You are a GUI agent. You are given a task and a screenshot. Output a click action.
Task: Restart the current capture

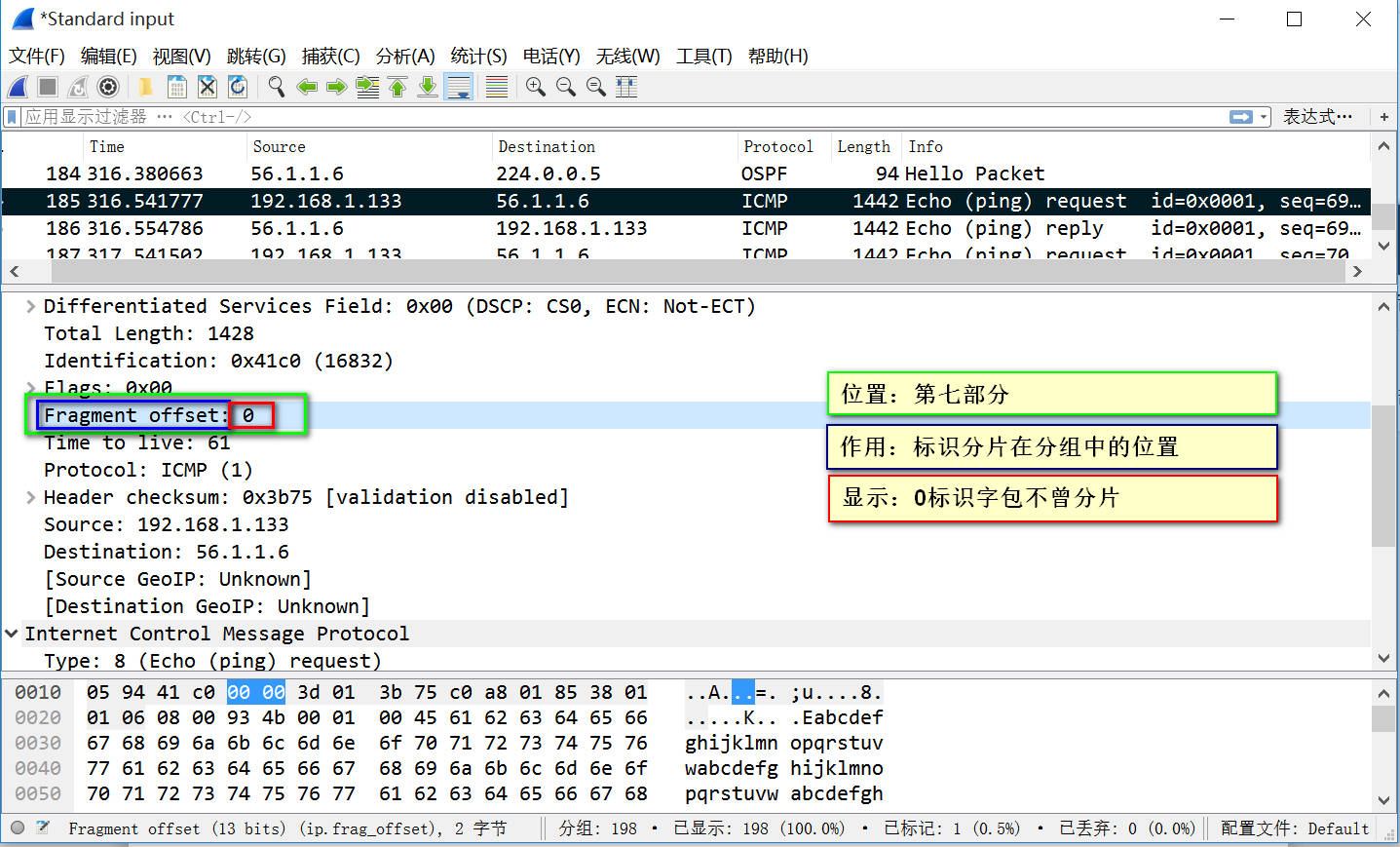(x=78, y=87)
